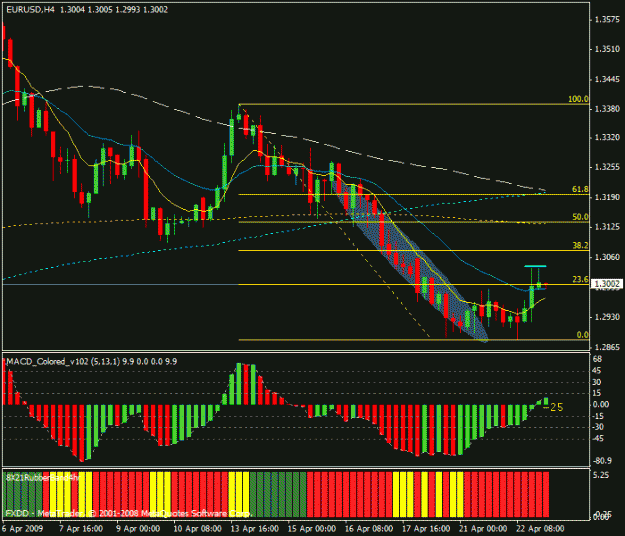Screen dimensions: 625x536
Task: Click the 8K21RubberBand4hr indicator label
Action: click(x=43, y=477)
